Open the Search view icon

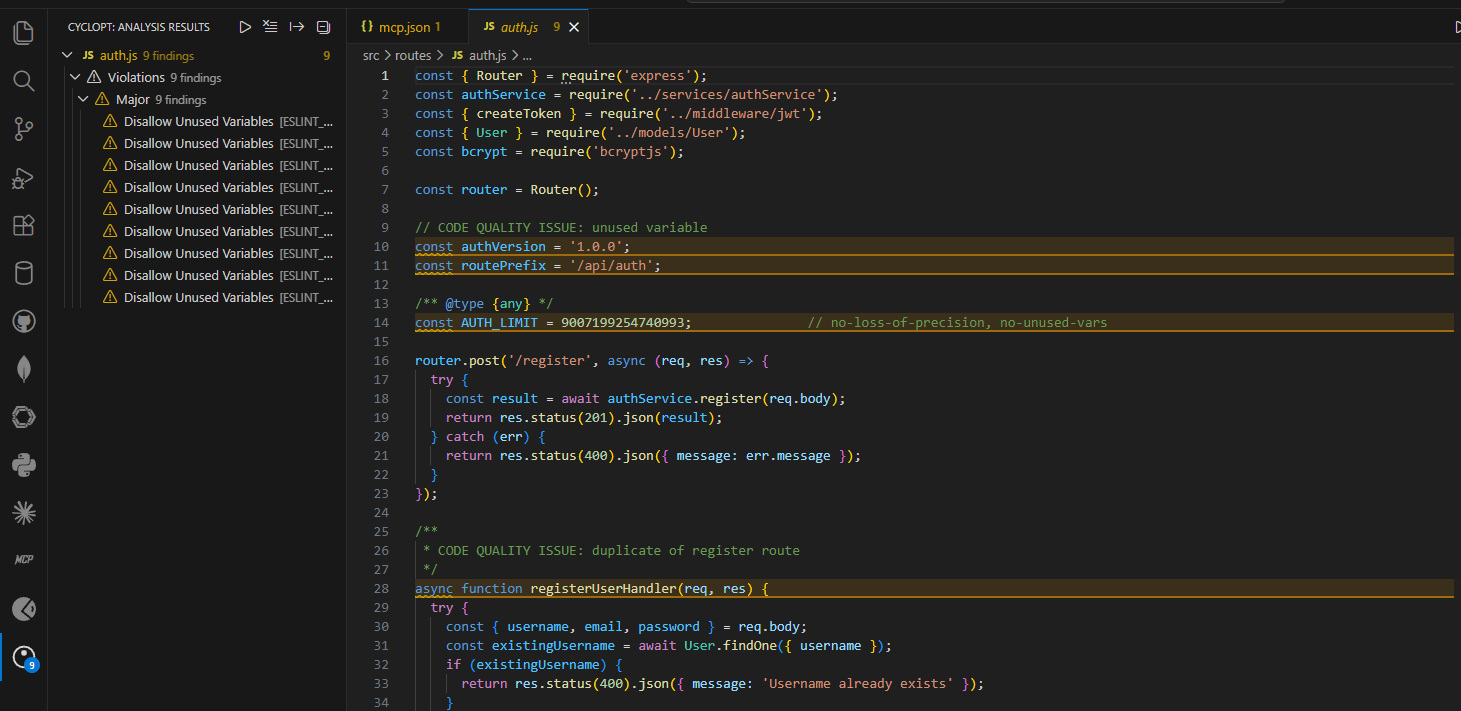pyautogui.click(x=23, y=80)
